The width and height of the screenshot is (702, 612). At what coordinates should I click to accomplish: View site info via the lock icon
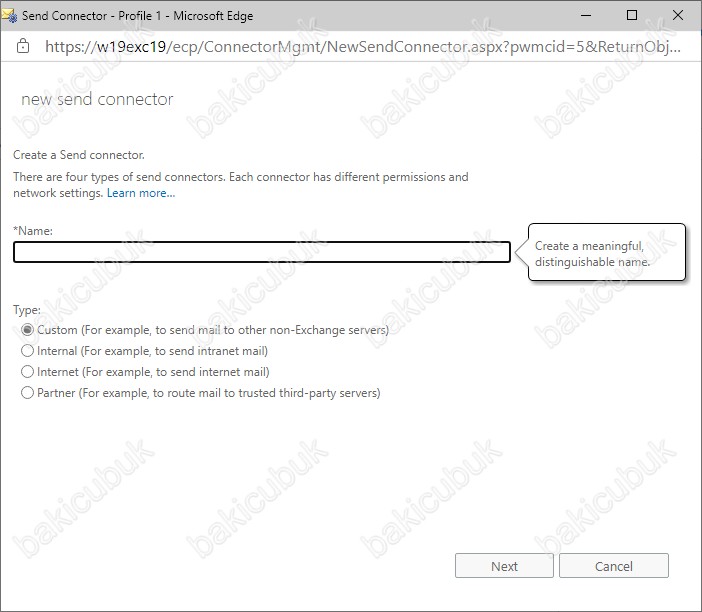coord(23,46)
